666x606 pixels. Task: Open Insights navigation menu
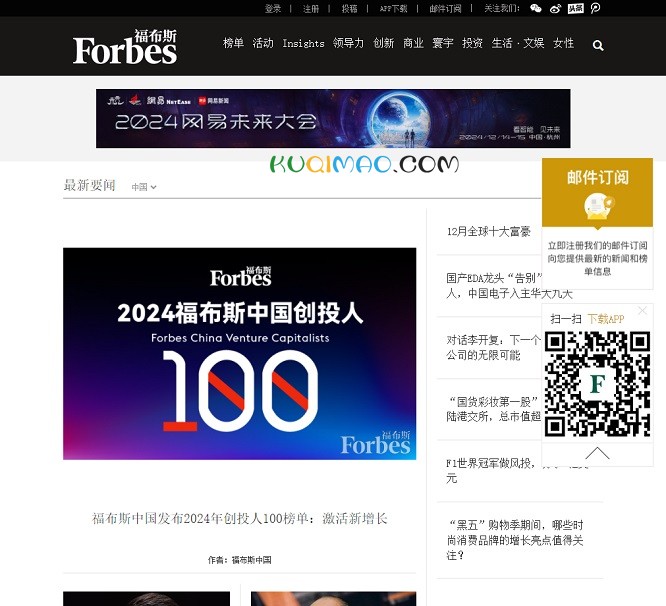pos(303,43)
